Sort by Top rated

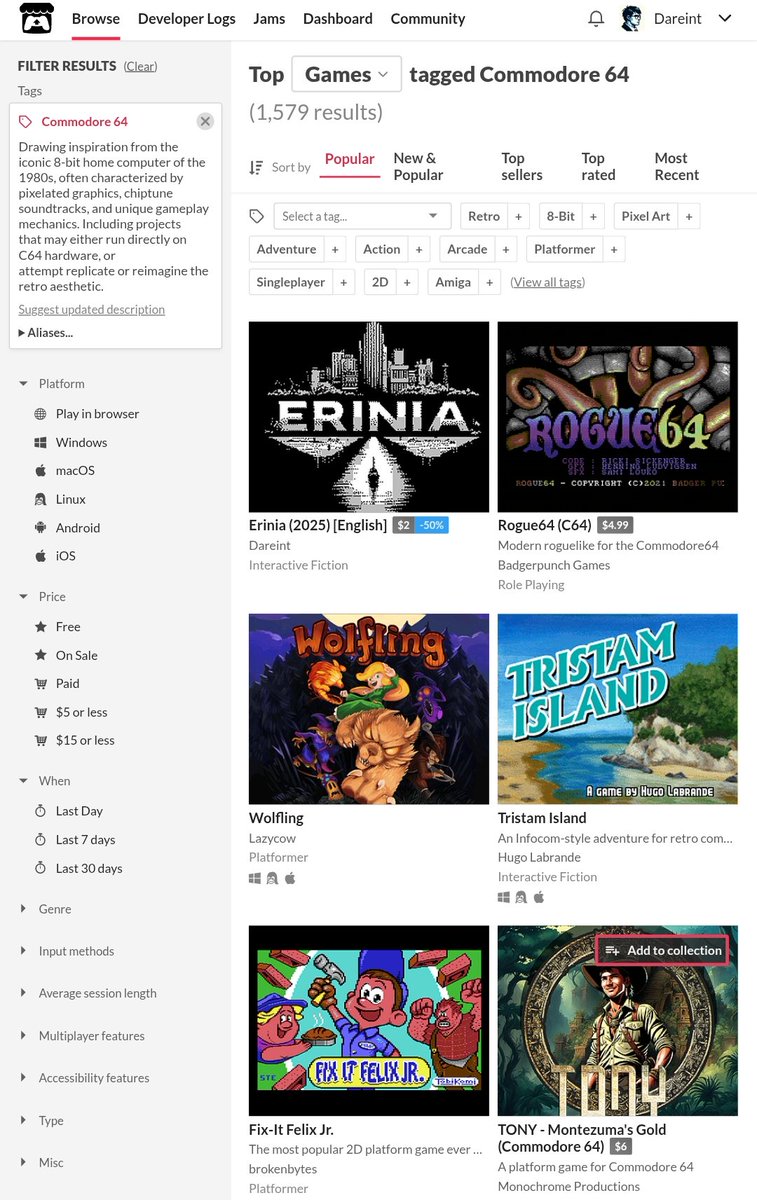point(598,166)
